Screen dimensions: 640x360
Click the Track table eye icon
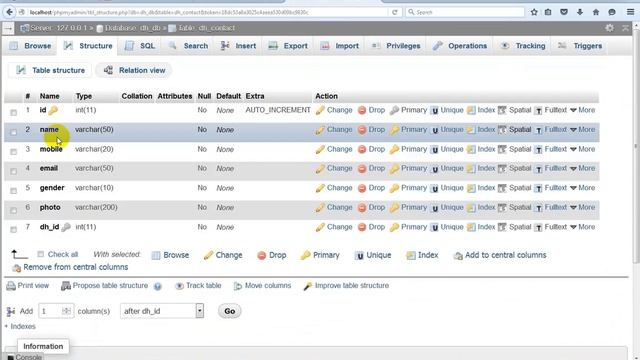pos(179,286)
